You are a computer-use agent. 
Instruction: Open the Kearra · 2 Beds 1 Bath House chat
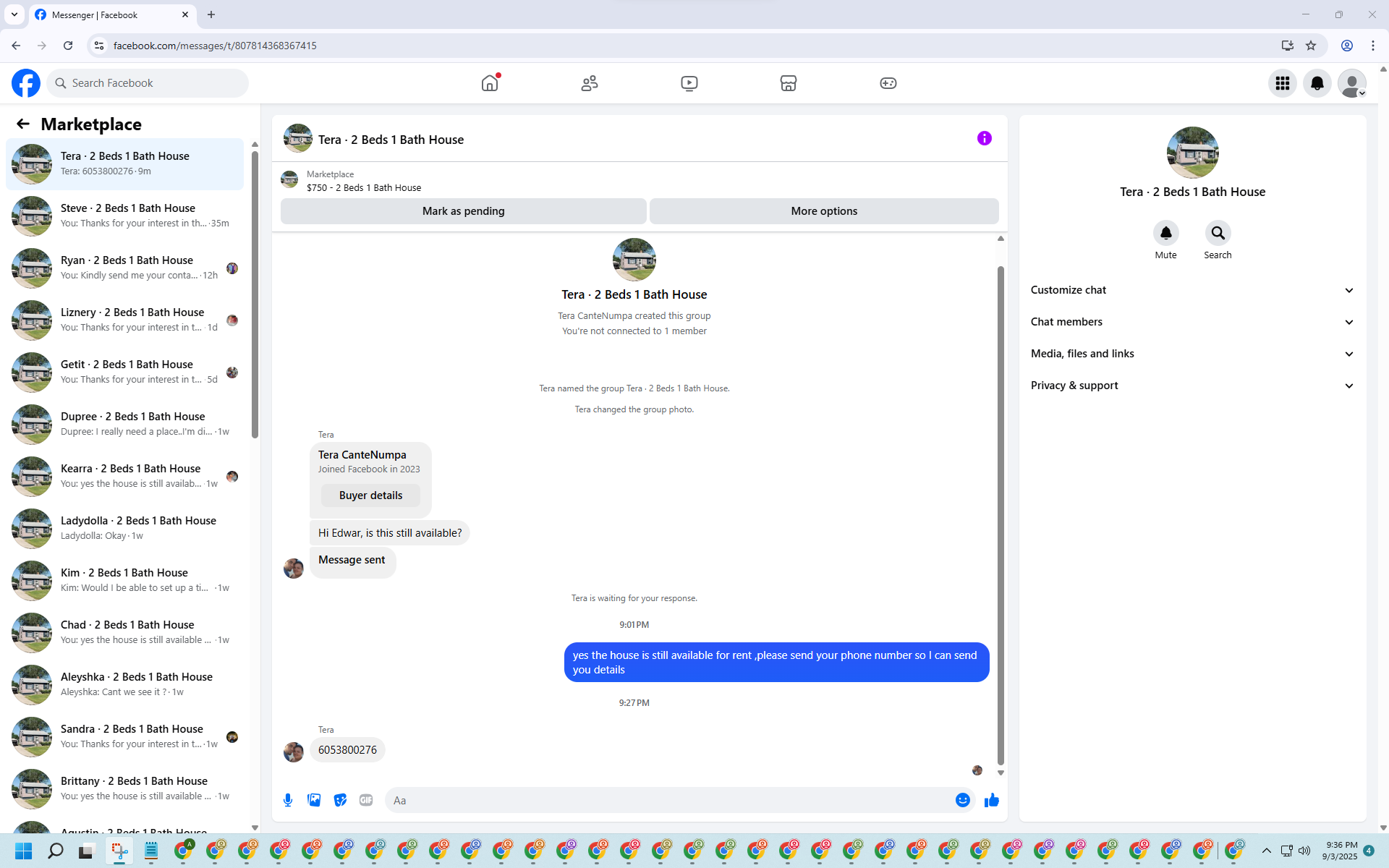click(x=124, y=476)
